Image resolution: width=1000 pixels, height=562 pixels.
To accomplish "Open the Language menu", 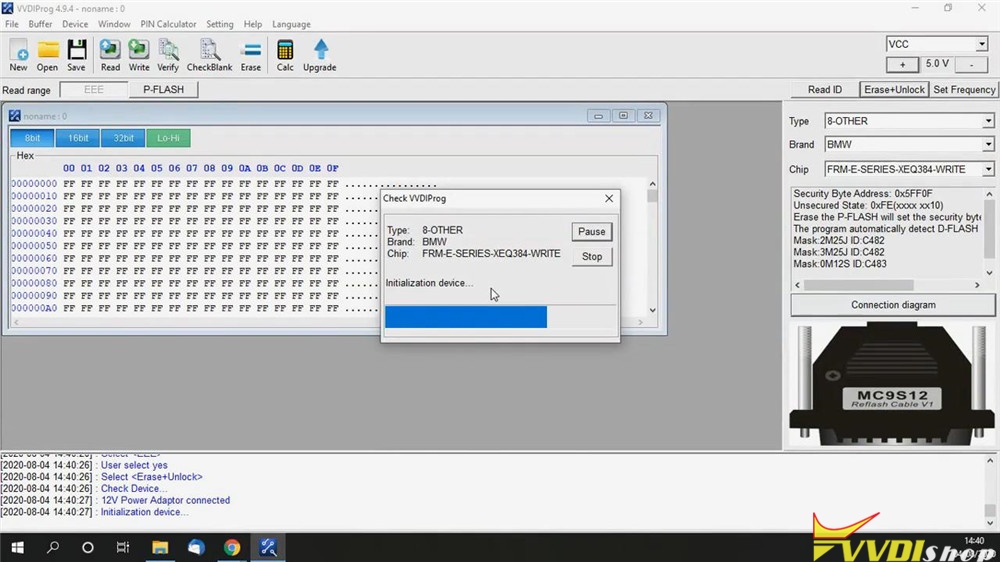I will [x=291, y=24].
